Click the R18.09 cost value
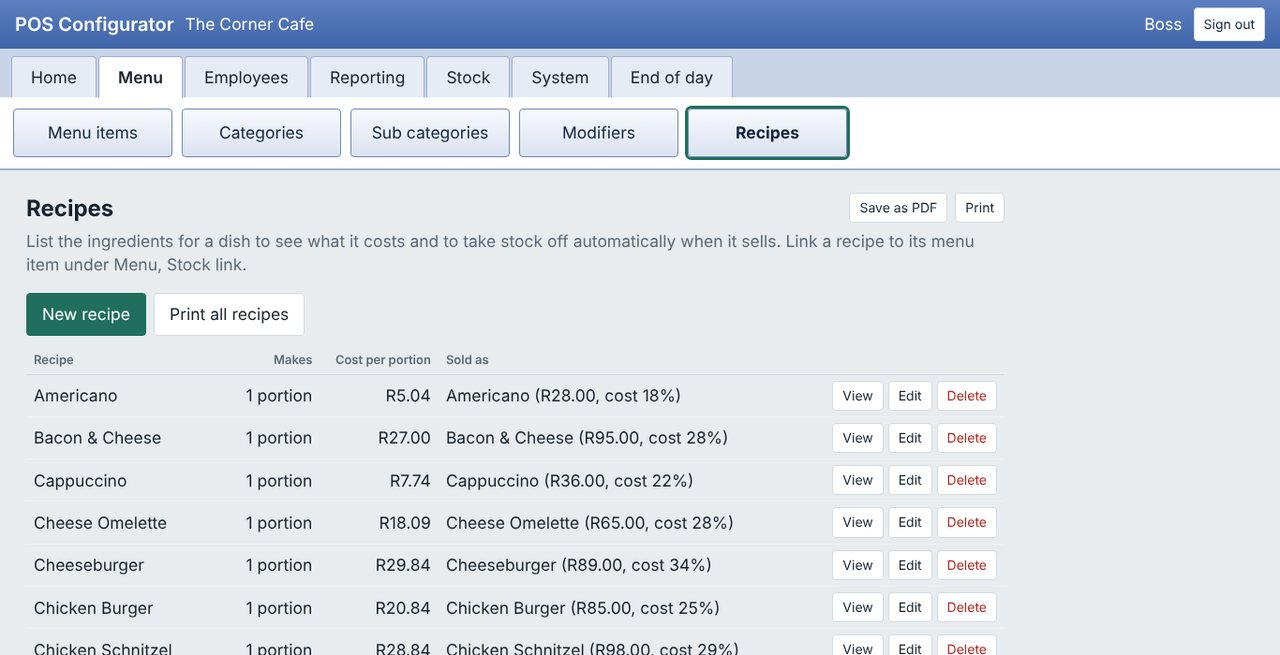1280x655 pixels. click(405, 523)
